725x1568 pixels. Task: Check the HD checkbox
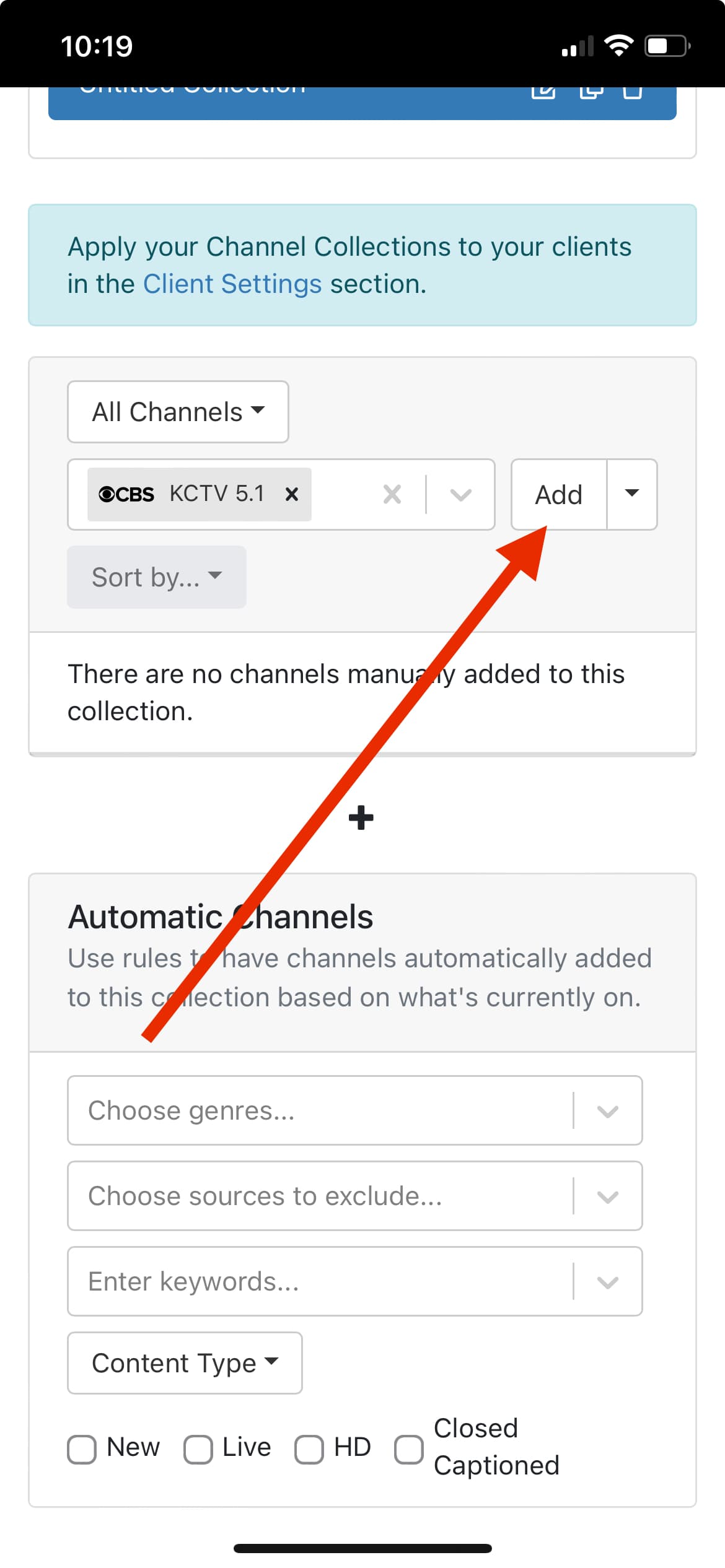tap(309, 1450)
